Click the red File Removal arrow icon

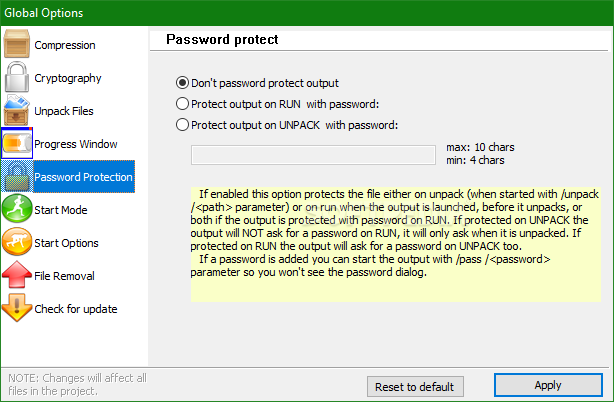(x=17, y=275)
